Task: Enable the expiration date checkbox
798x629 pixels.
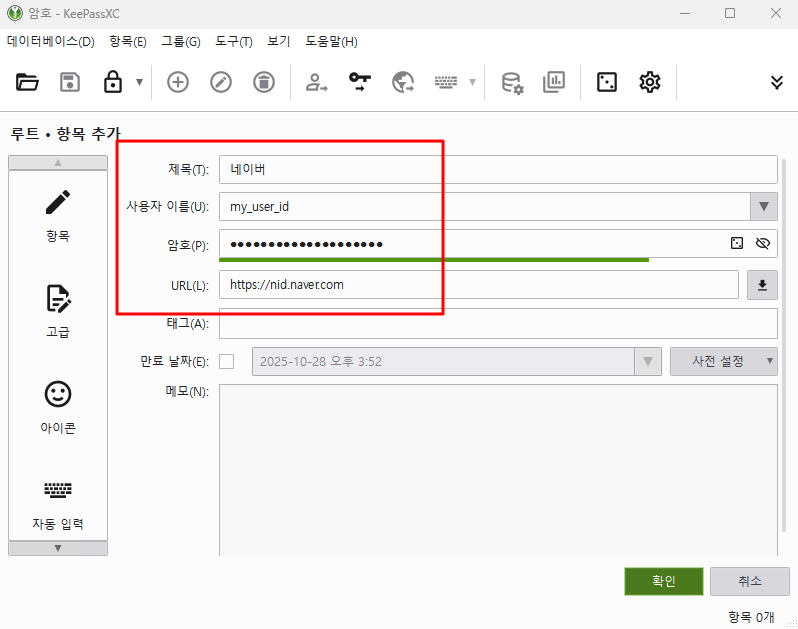Action: click(x=227, y=361)
